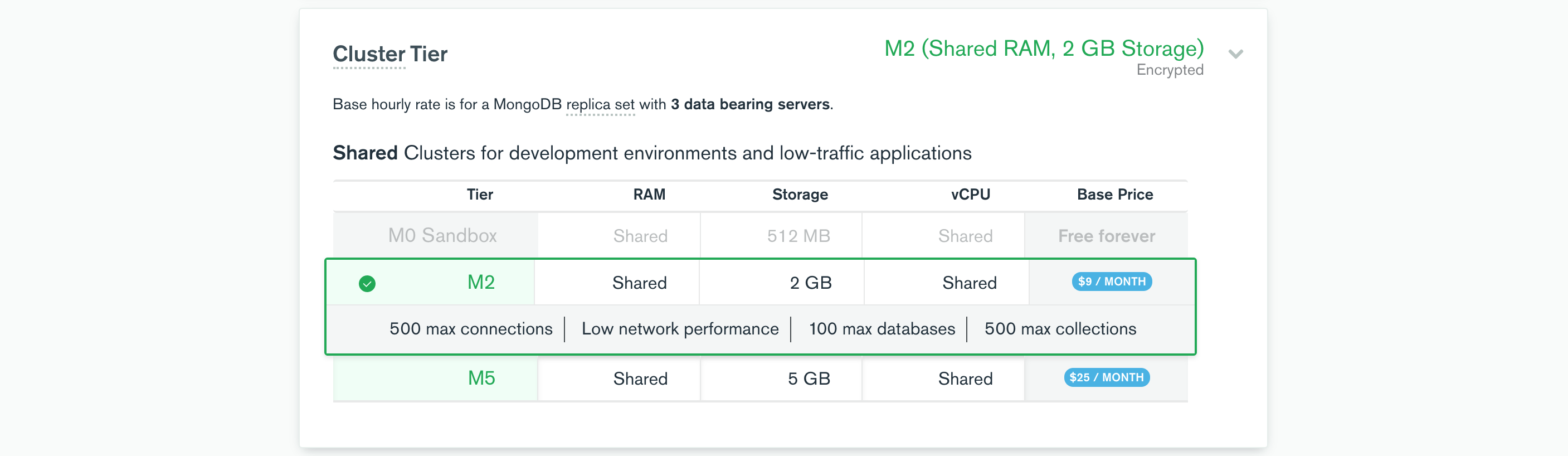
Task: Click Low network performance text
Action: click(x=680, y=329)
